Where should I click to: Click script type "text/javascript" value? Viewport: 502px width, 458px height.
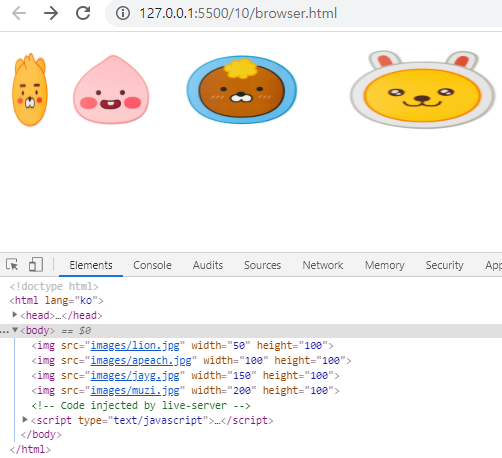tap(158, 420)
